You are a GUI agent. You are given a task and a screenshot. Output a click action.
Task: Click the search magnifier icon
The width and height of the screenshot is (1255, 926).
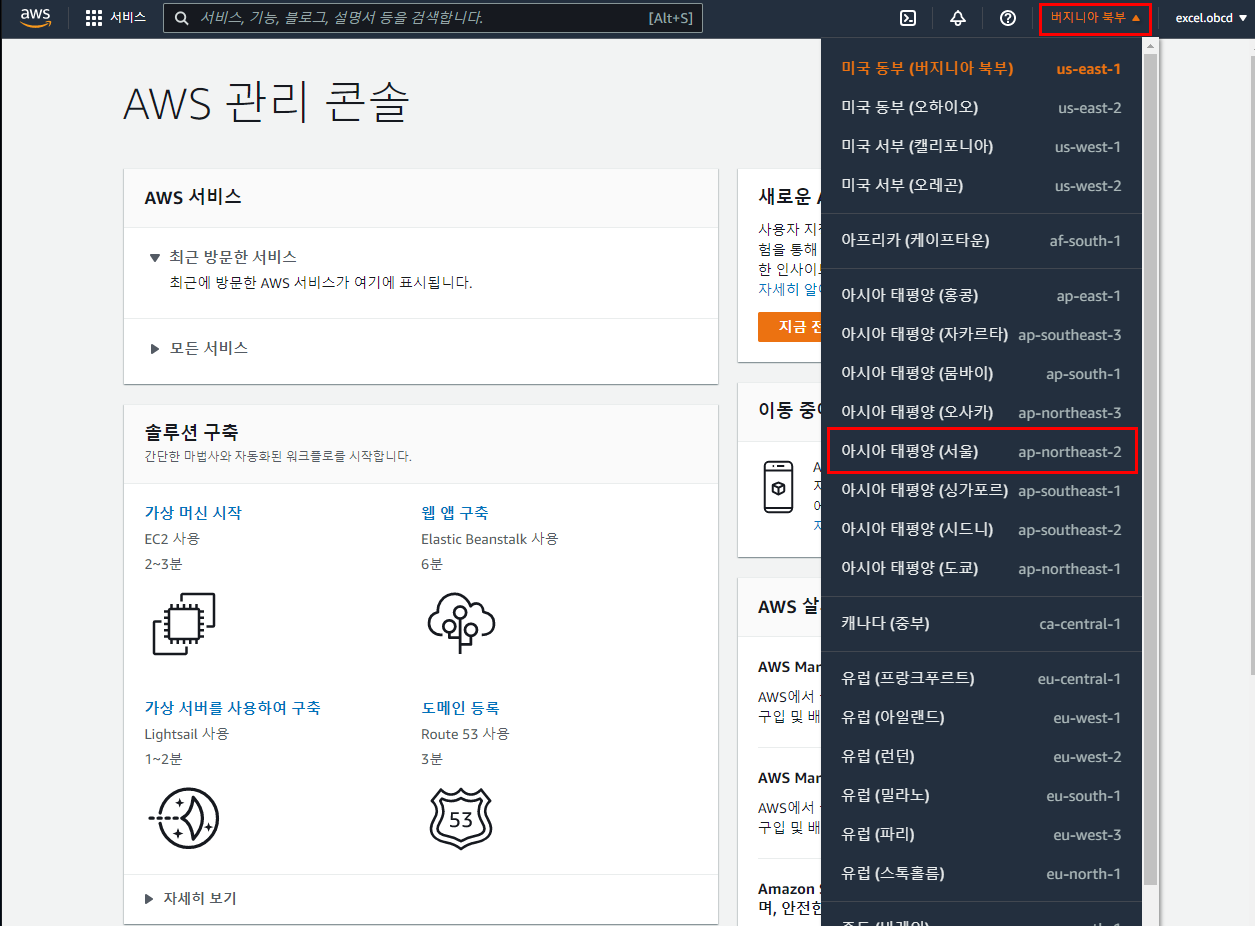coord(182,18)
